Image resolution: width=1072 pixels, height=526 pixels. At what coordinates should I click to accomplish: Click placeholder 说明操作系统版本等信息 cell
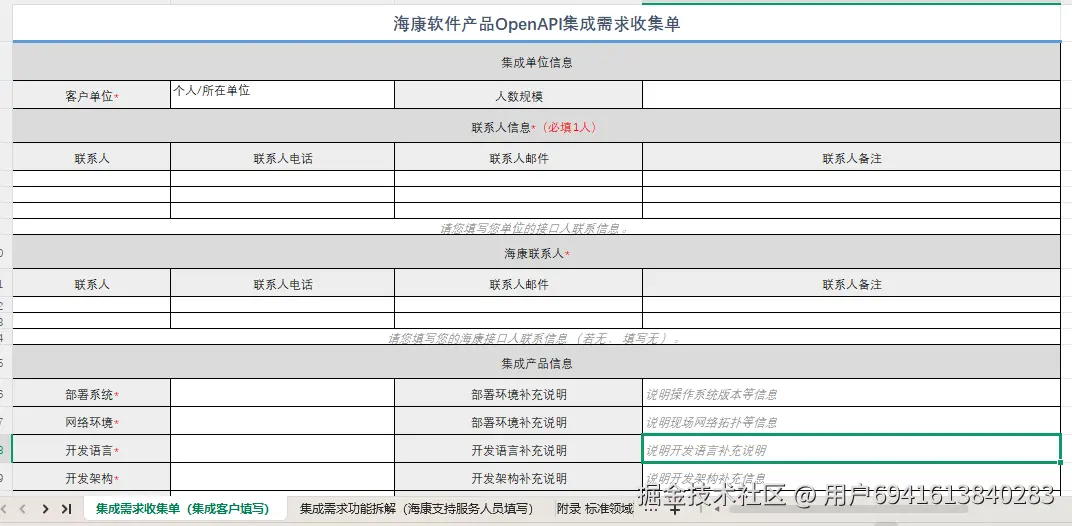pos(852,394)
